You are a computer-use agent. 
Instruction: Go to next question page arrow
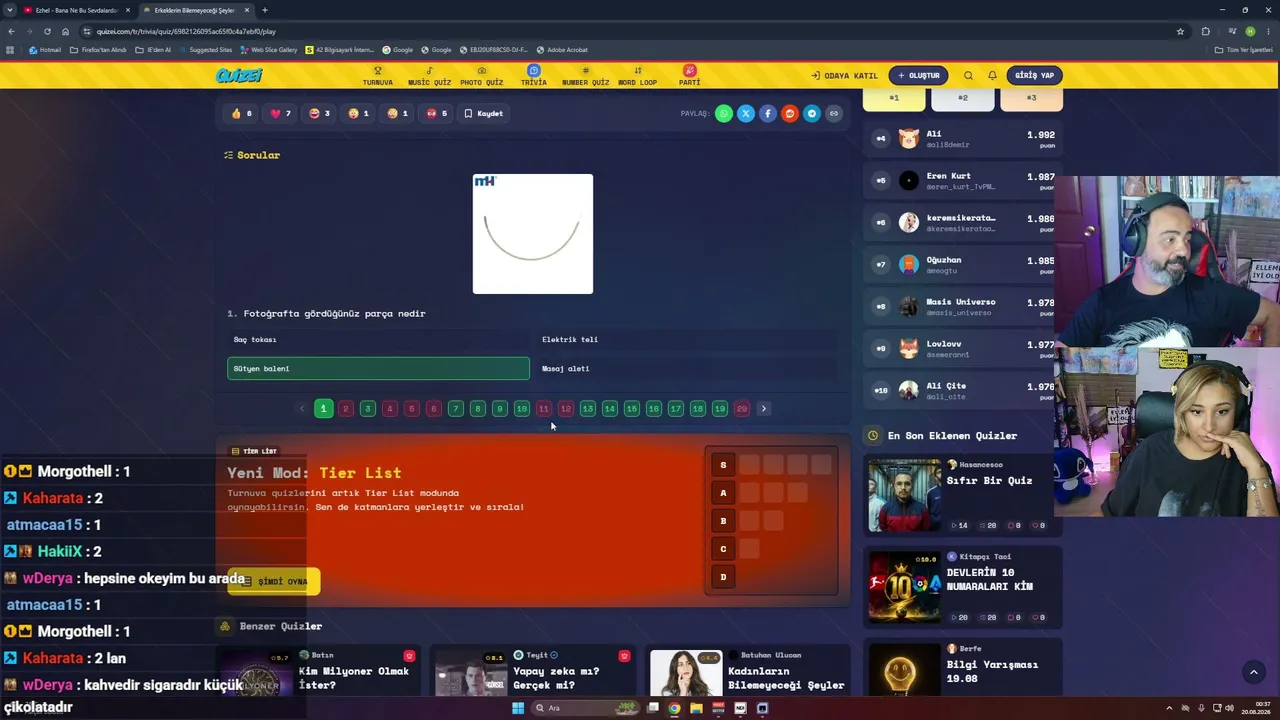(763, 409)
